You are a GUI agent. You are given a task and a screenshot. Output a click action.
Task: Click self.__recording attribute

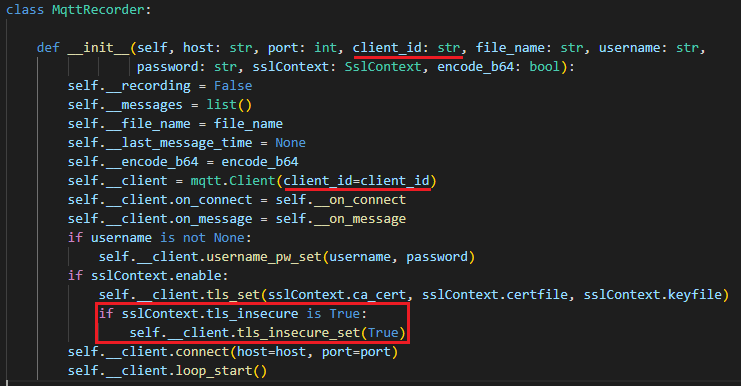pyautogui.click(x=129, y=86)
